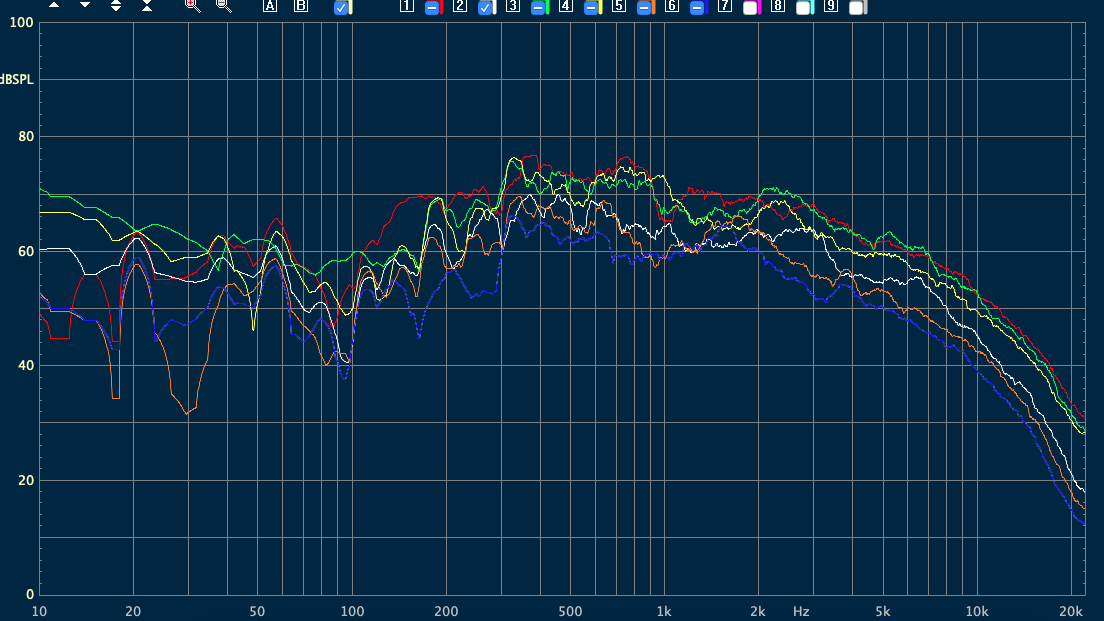This screenshot has height=621, width=1104.
Task: Toggle the blue trace 6 checkbox
Action: coord(697,8)
